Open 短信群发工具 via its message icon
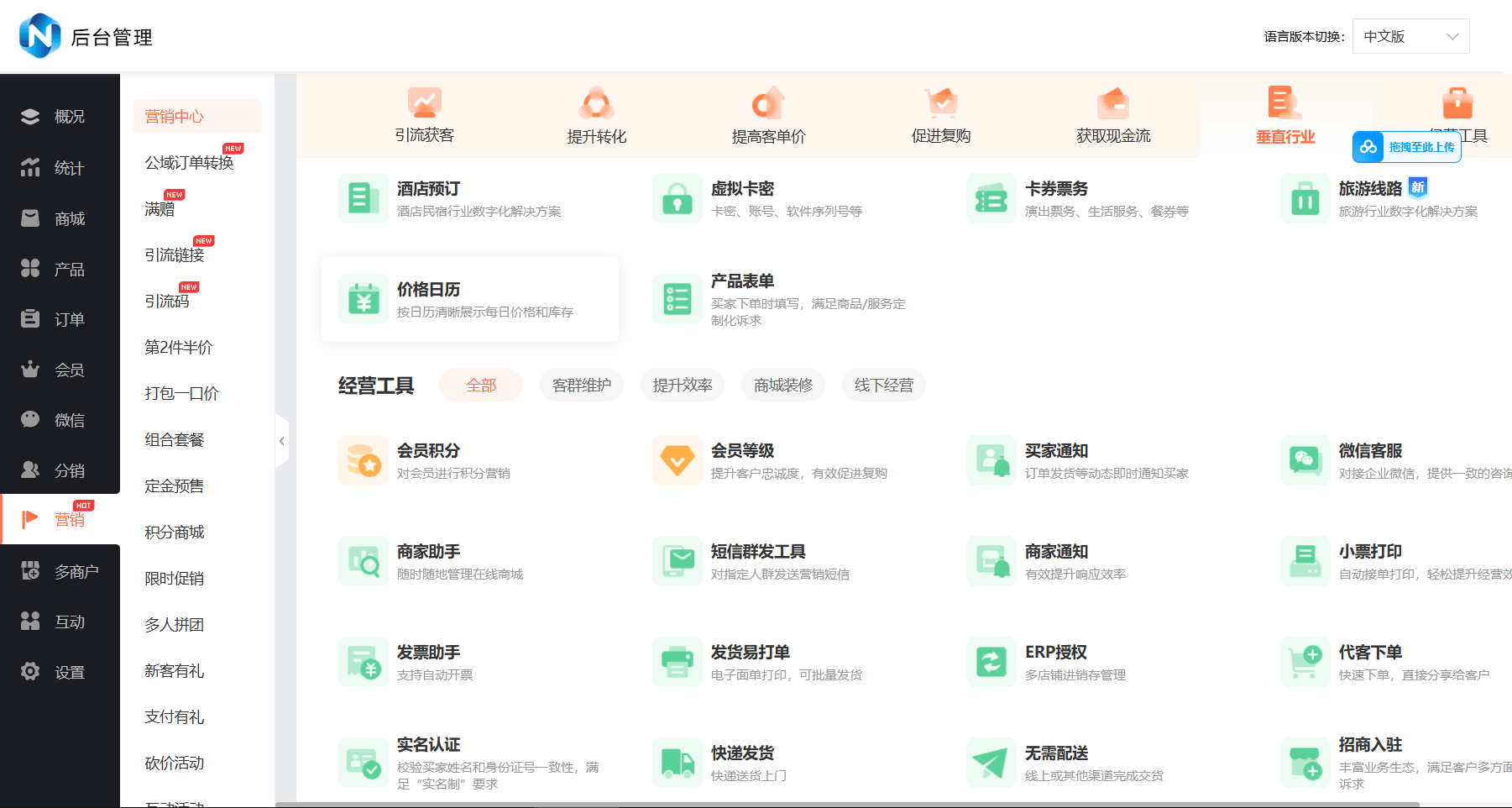This screenshot has width=1512, height=808. coord(677,561)
